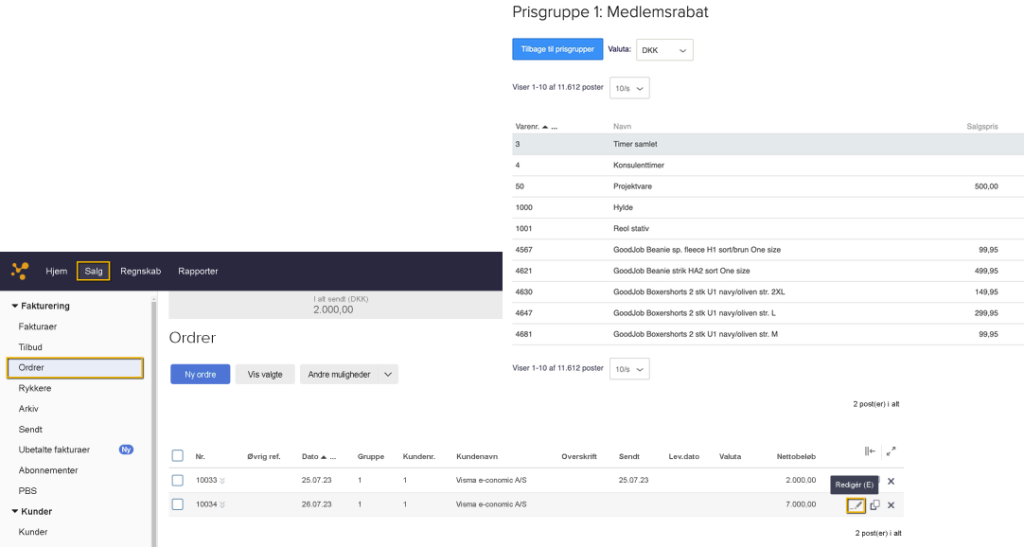Tick the checkbox for order 10034
Screen dimensions: 1024x547
pyautogui.click(x=177, y=505)
